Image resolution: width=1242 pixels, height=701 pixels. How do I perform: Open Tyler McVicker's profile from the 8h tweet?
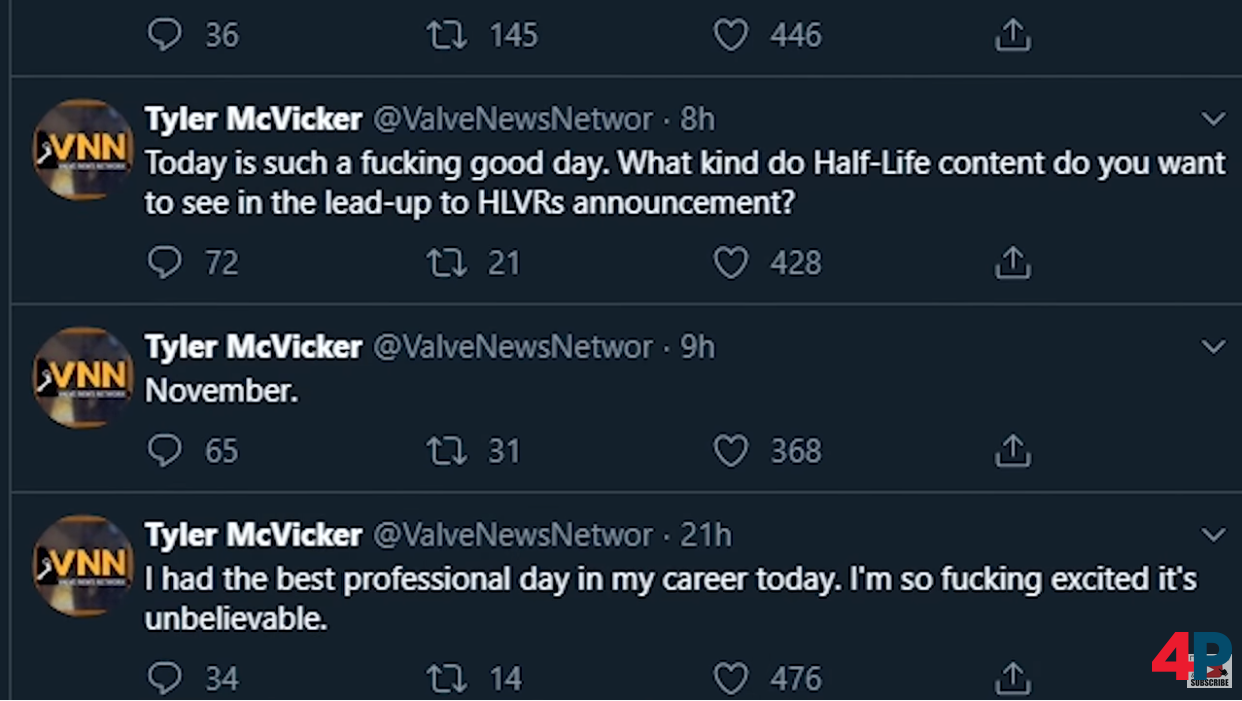[253, 119]
